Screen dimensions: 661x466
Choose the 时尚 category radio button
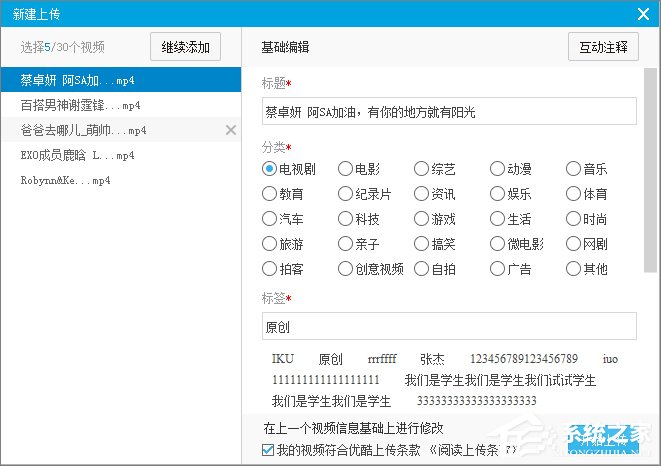click(x=573, y=219)
